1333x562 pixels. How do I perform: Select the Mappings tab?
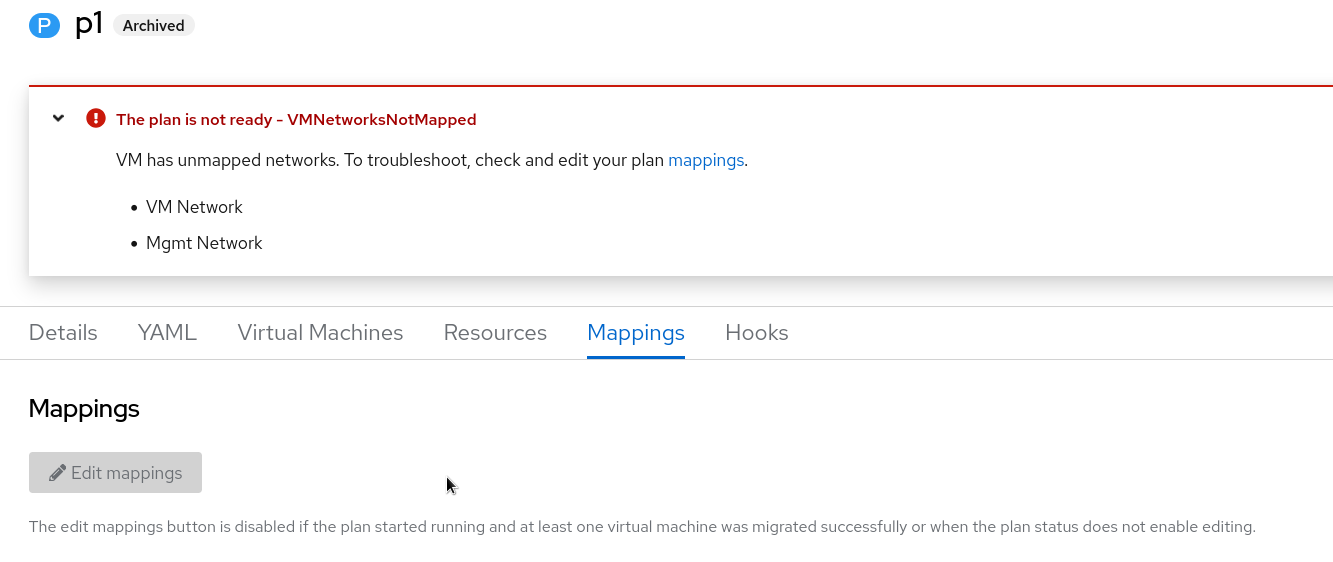(x=636, y=333)
